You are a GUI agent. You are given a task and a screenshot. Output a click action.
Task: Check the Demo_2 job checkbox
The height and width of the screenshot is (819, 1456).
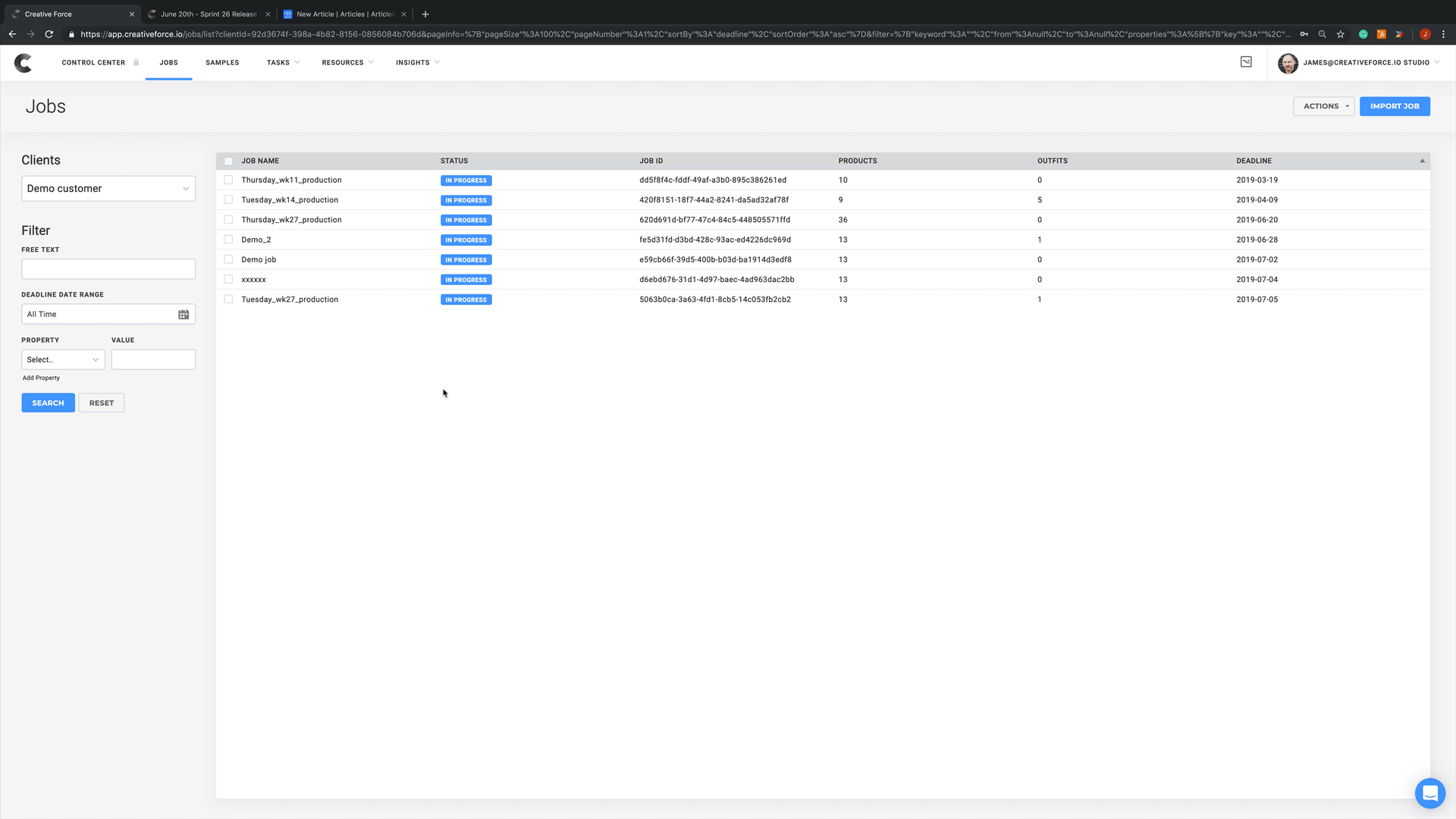228,240
